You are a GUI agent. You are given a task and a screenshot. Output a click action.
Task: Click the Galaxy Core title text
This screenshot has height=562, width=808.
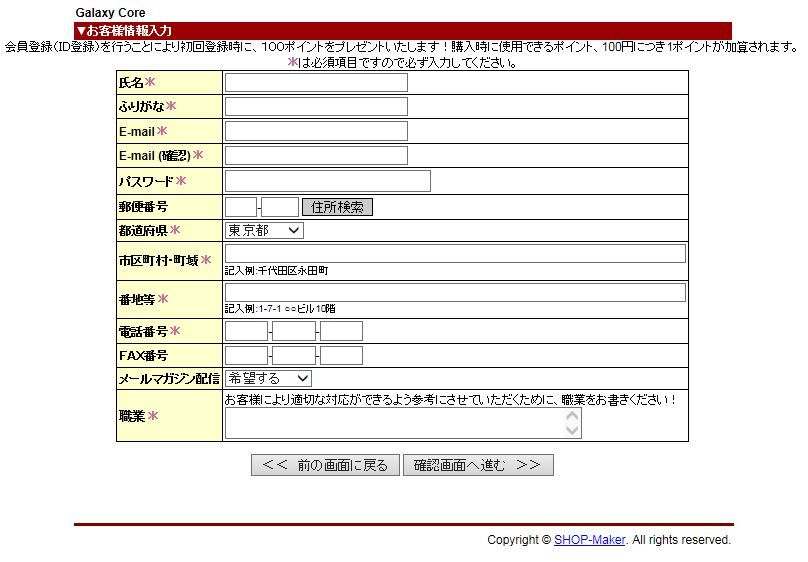tap(110, 13)
